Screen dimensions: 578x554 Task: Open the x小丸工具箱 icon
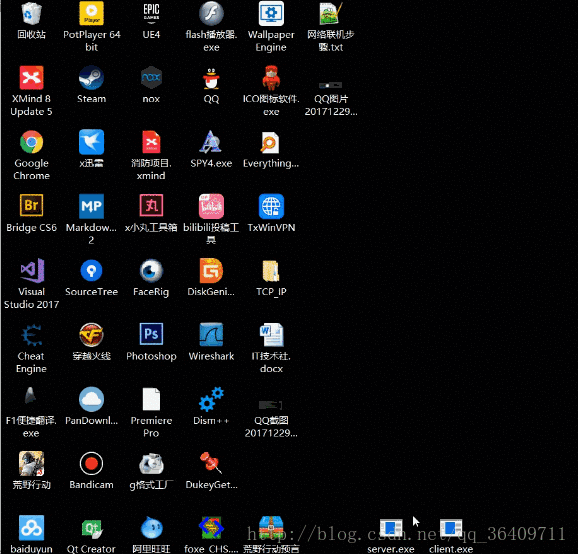[x=151, y=205]
